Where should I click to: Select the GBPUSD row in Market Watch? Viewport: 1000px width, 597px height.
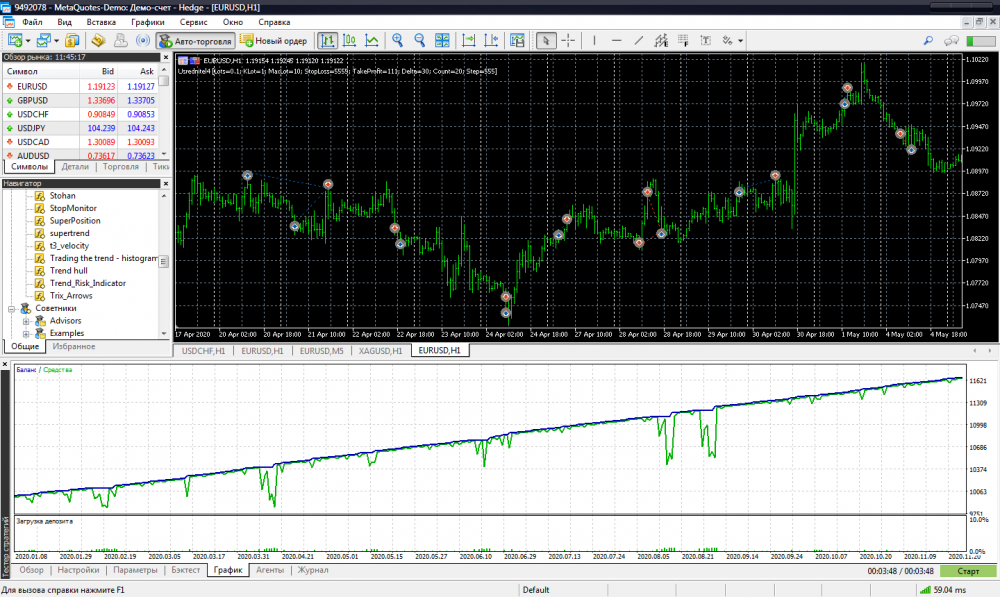(81, 100)
